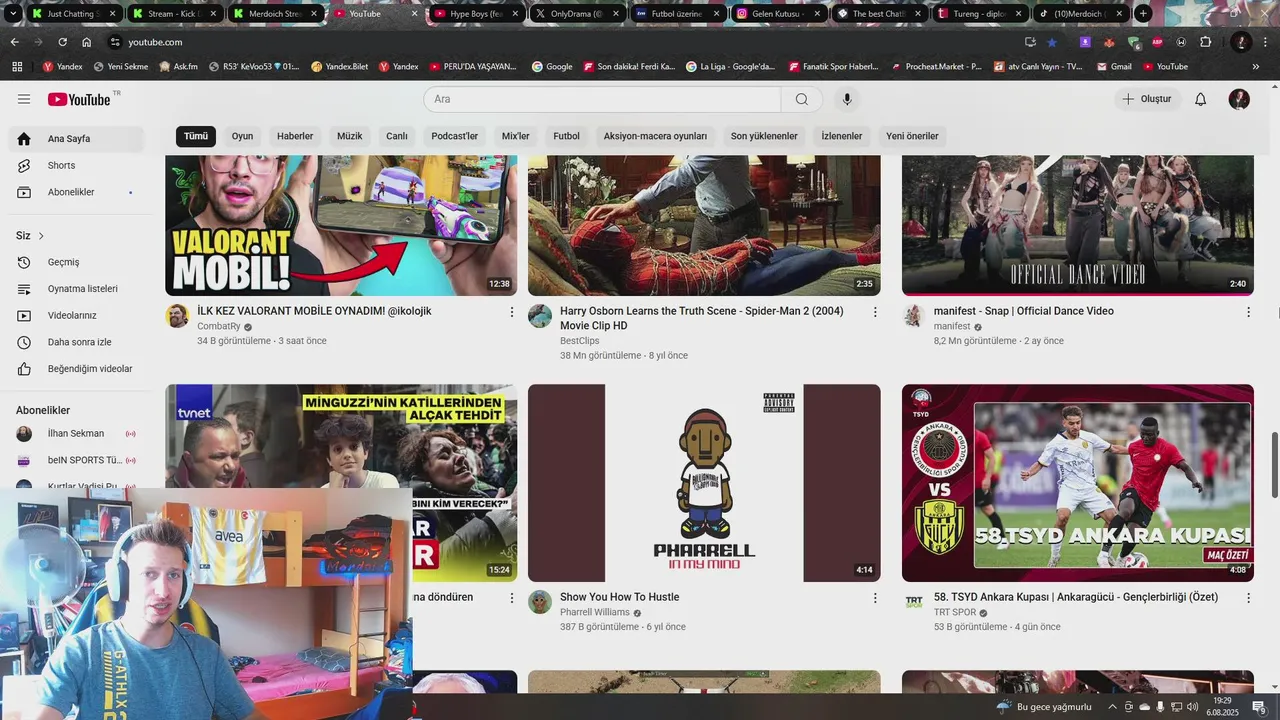The height and width of the screenshot is (720, 1280).
Task: Open Ana Sayfa in the sidebar
Action: click(x=78, y=139)
